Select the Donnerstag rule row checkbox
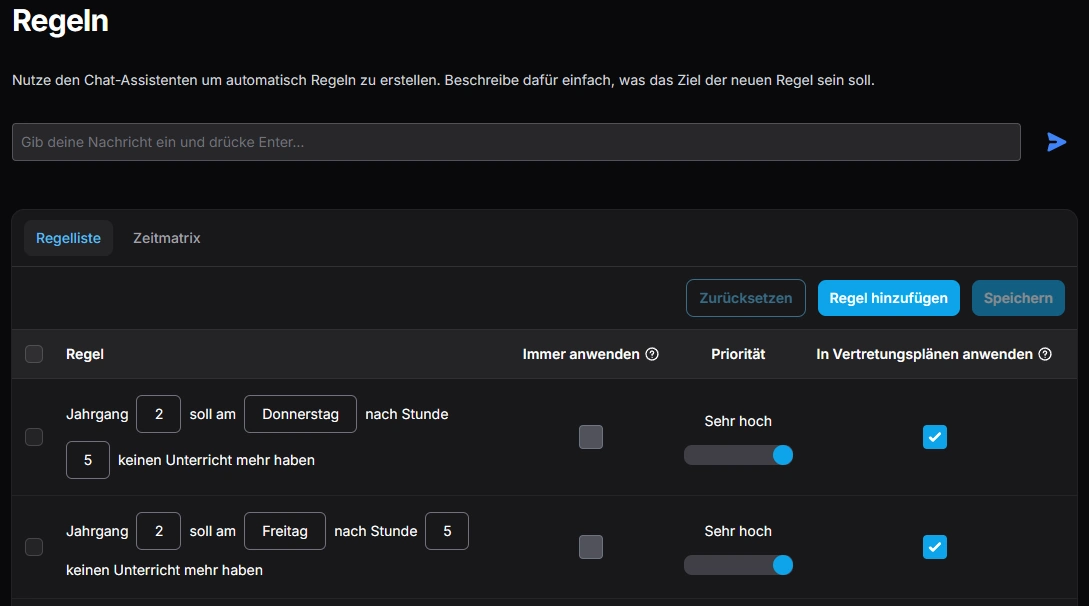This screenshot has width=1089, height=606. point(34,437)
